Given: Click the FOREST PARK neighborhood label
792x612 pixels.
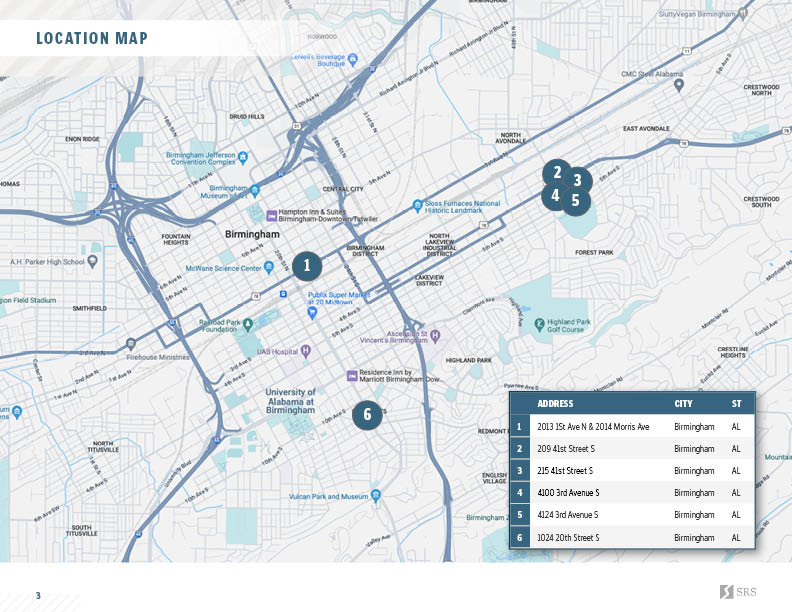Looking at the screenshot, I should 594,252.
